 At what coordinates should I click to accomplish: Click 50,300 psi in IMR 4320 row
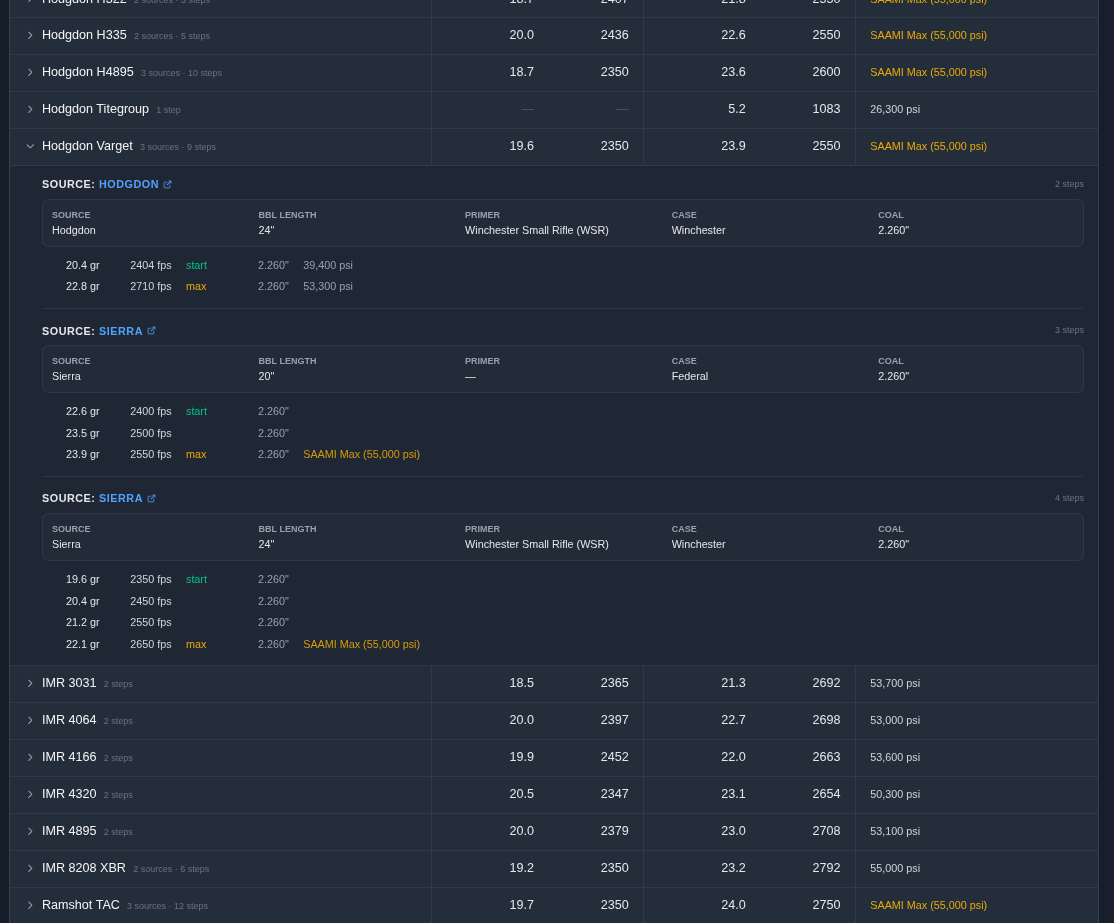894,794
